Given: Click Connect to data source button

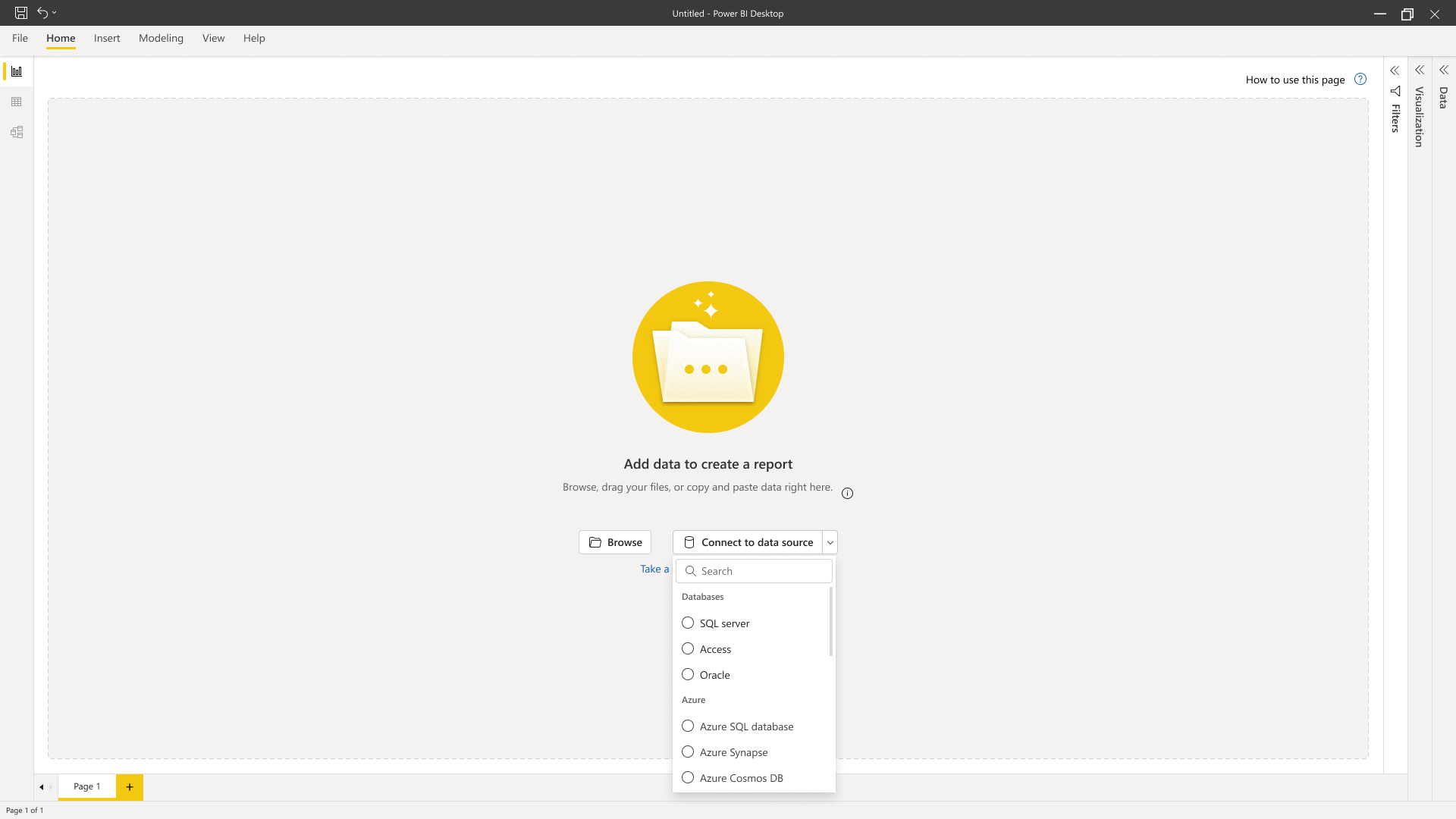Looking at the screenshot, I should 748,542.
